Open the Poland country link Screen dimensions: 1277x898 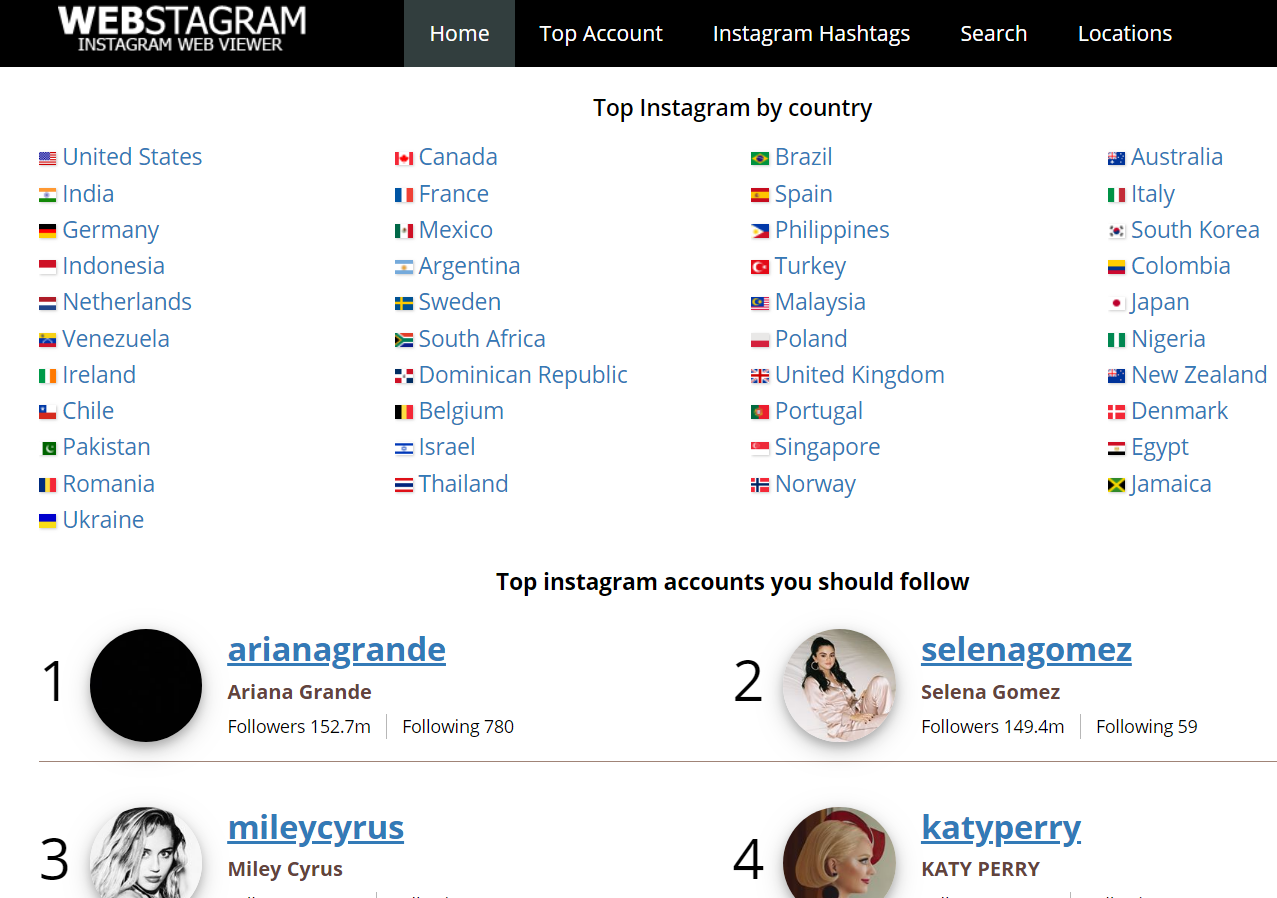coord(811,339)
